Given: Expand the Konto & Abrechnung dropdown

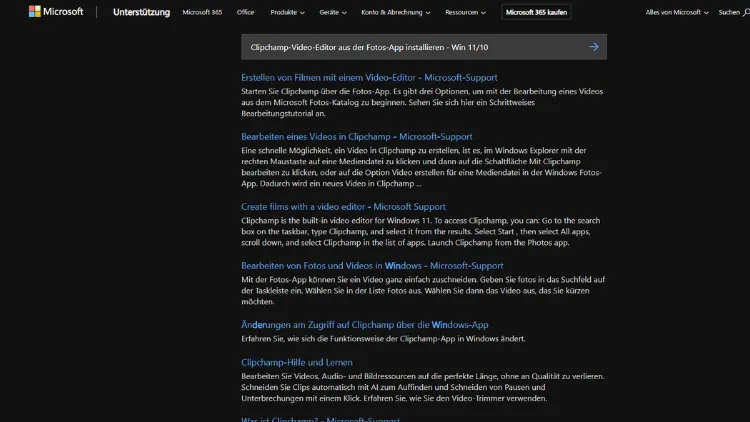Looking at the screenshot, I should pyautogui.click(x=396, y=12).
